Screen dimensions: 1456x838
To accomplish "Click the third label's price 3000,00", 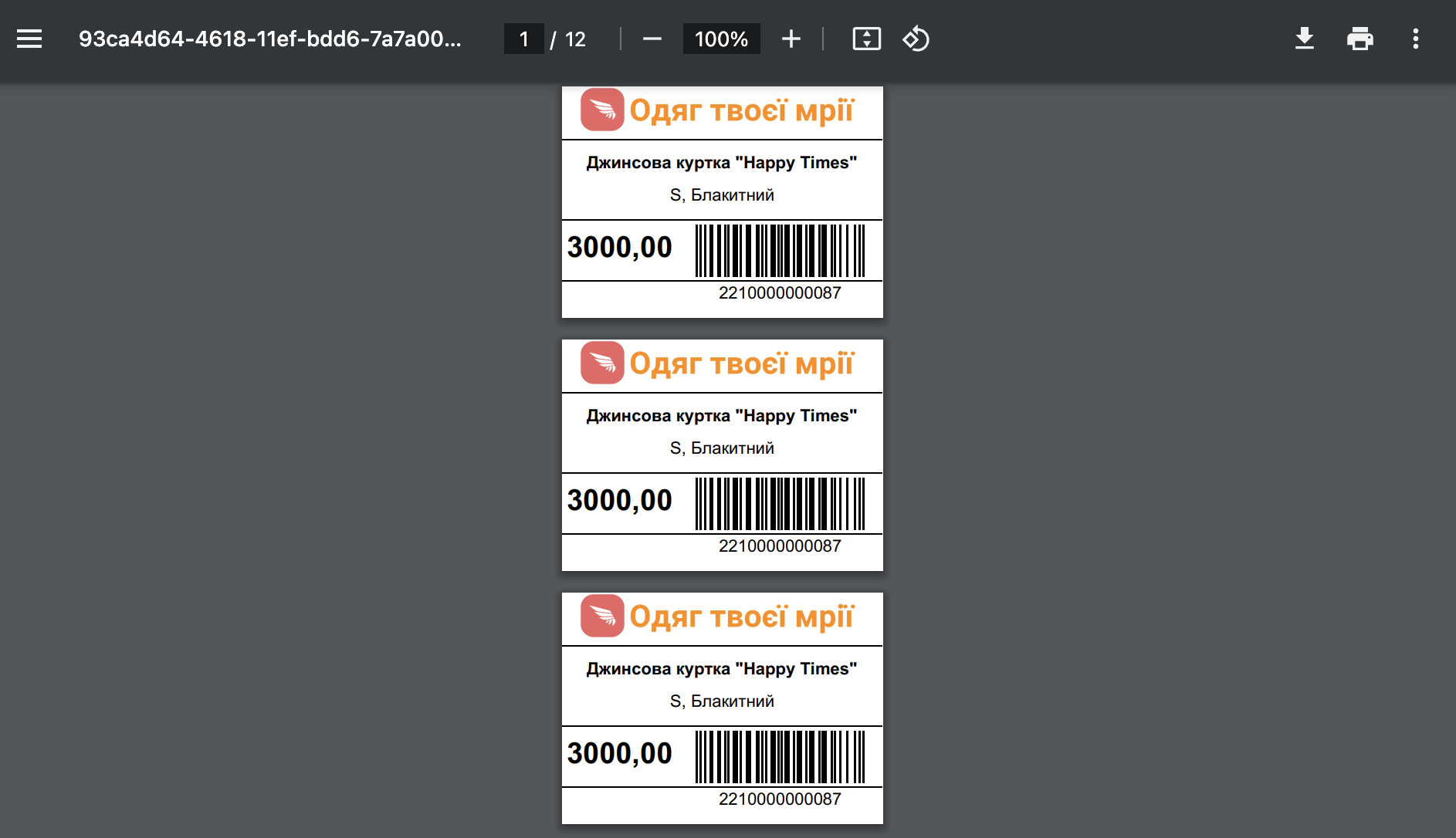I will 620,754.
